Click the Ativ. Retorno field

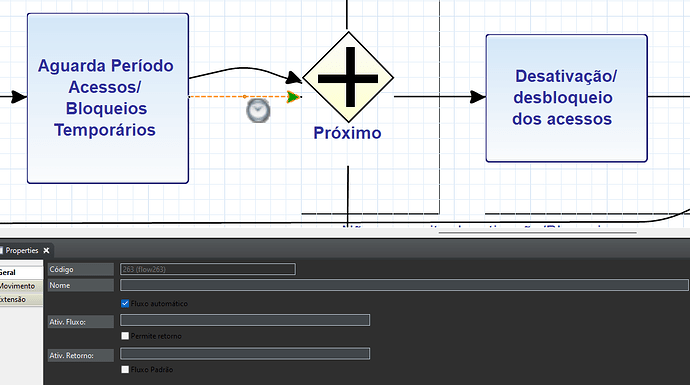pos(245,354)
